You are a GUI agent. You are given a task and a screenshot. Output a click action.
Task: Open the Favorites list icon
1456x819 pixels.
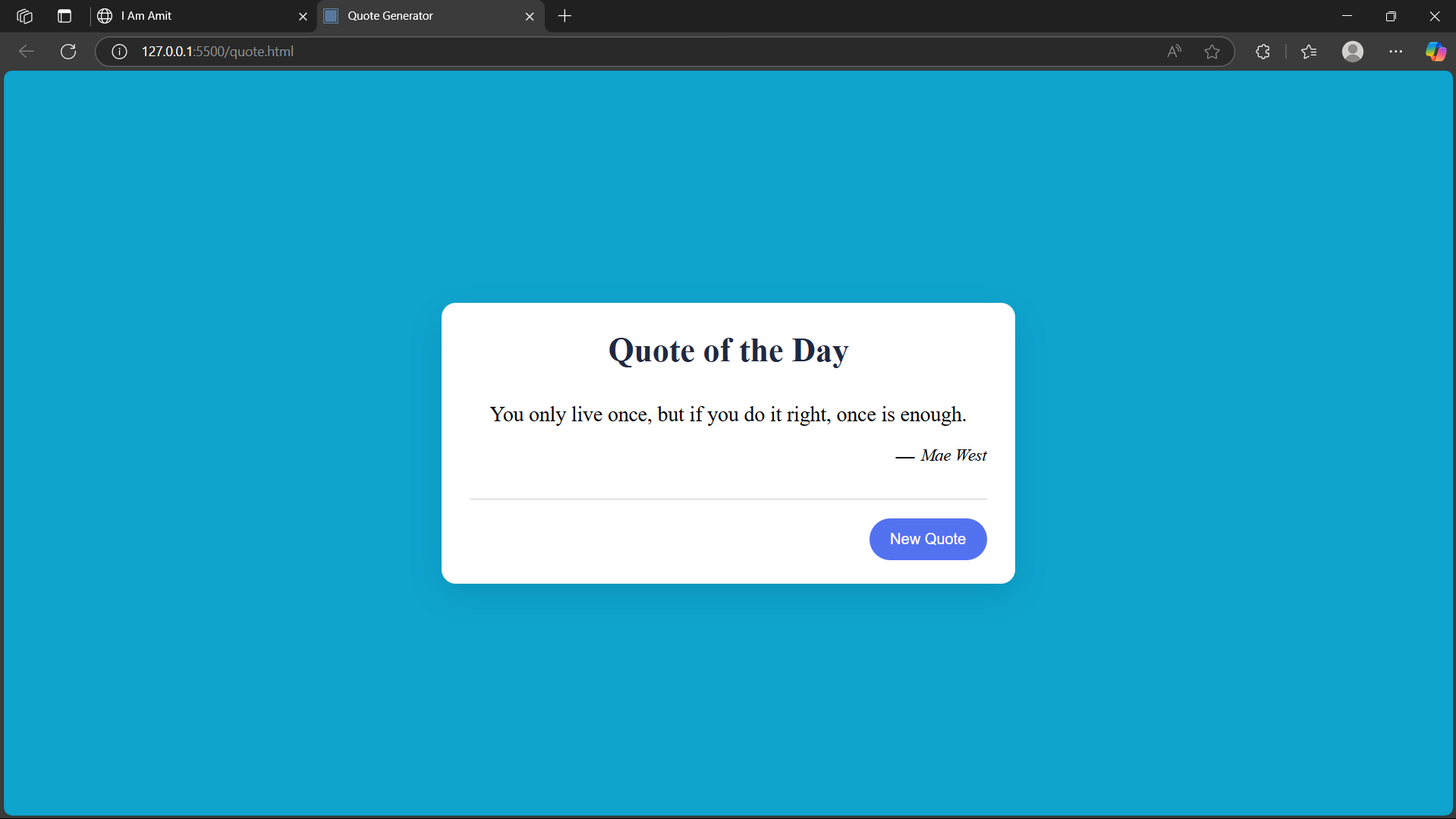[x=1309, y=52]
